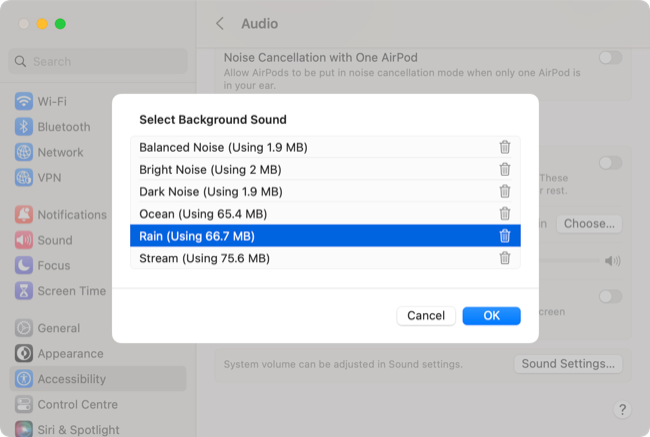Click trash icon beside Rain
650x437 pixels.
pyautogui.click(x=505, y=236)
